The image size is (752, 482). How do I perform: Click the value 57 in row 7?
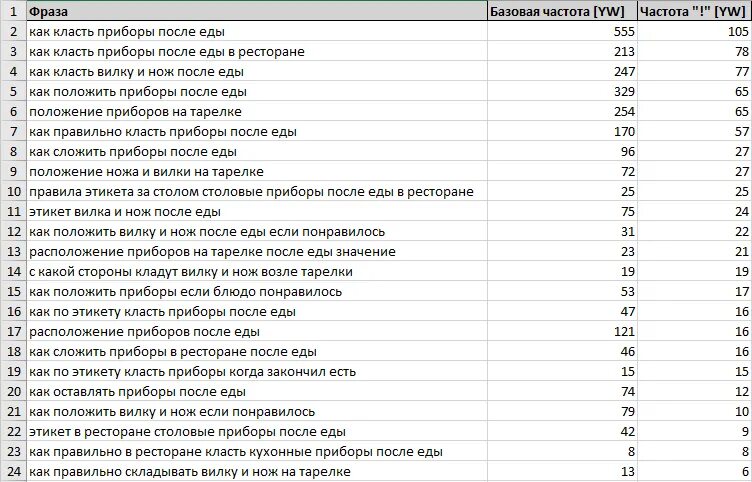(741, 131)
